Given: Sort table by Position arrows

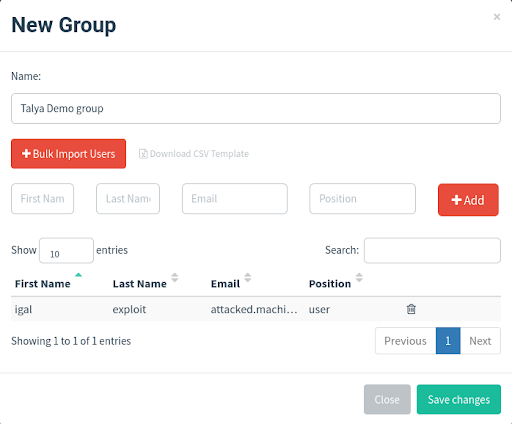Looking at the screenshot, I should click(359, 277).
